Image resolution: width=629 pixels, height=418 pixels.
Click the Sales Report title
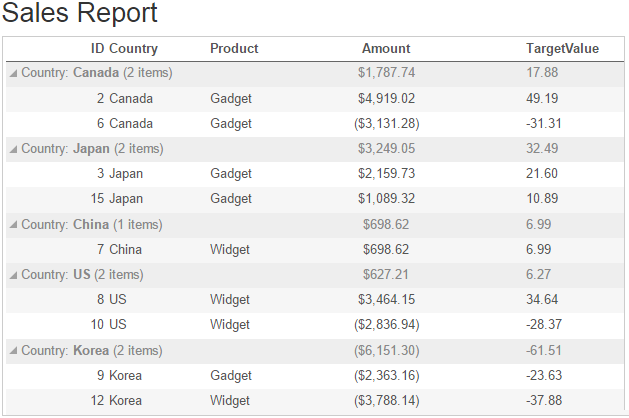tap(80, 14)
